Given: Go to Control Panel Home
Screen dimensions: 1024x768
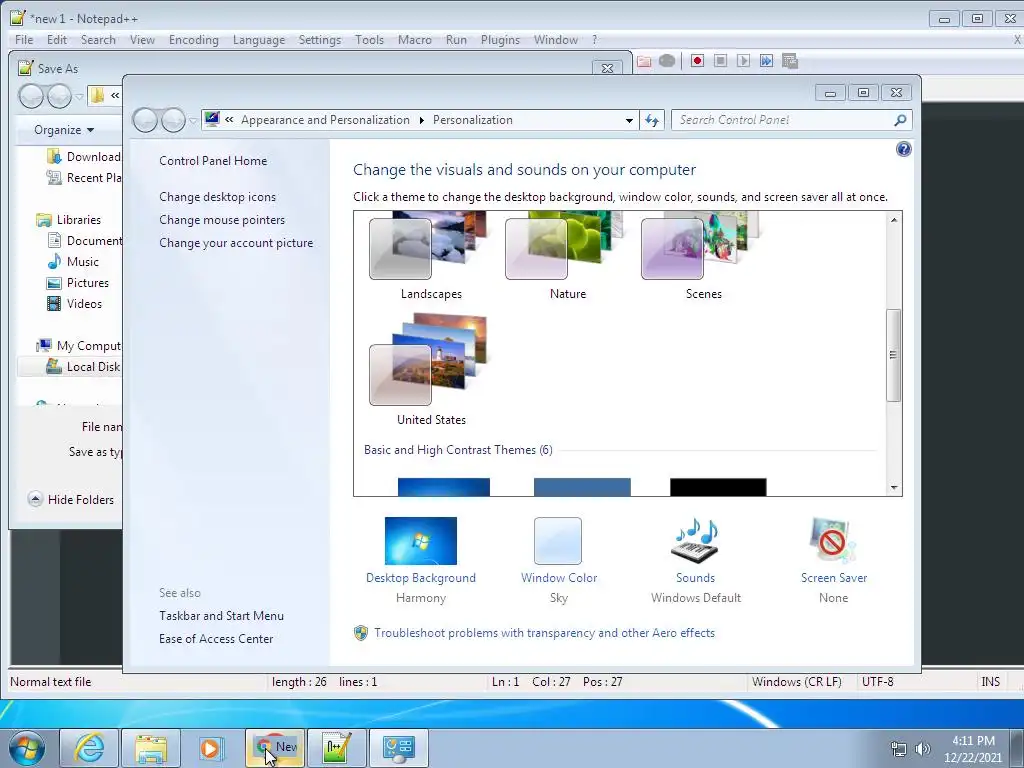Looking at the screenshot, I should (213, 161).
